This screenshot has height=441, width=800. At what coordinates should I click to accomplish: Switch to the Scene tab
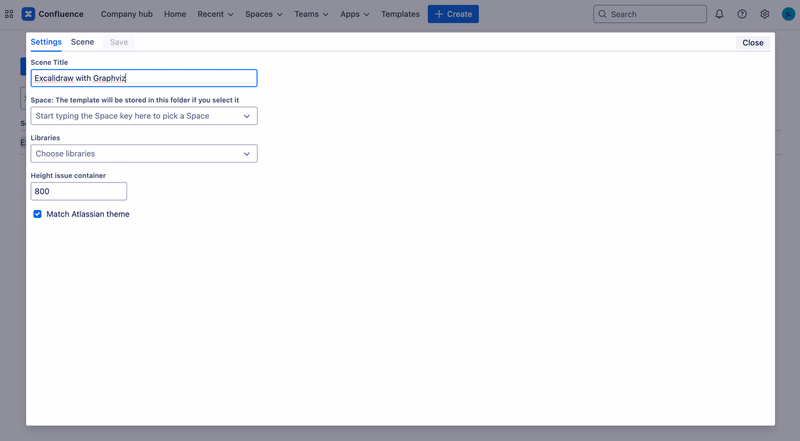(82, 42)
